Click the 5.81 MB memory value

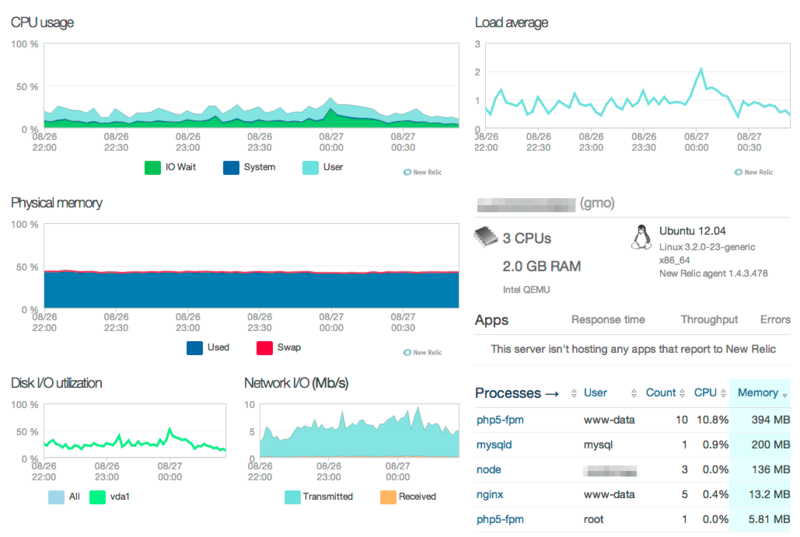[769, 520]
